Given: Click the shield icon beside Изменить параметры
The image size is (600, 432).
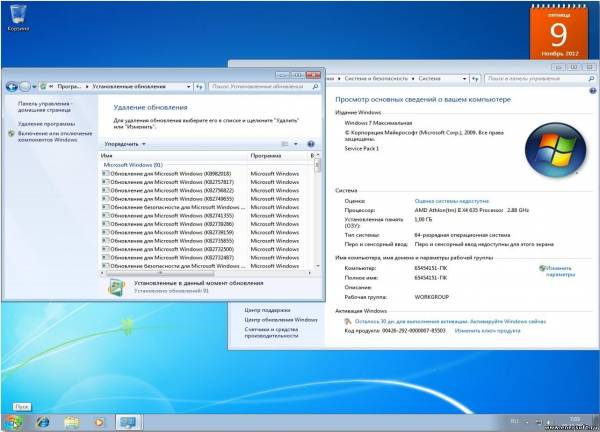Looking at the screenshot, I should (542, 268).
